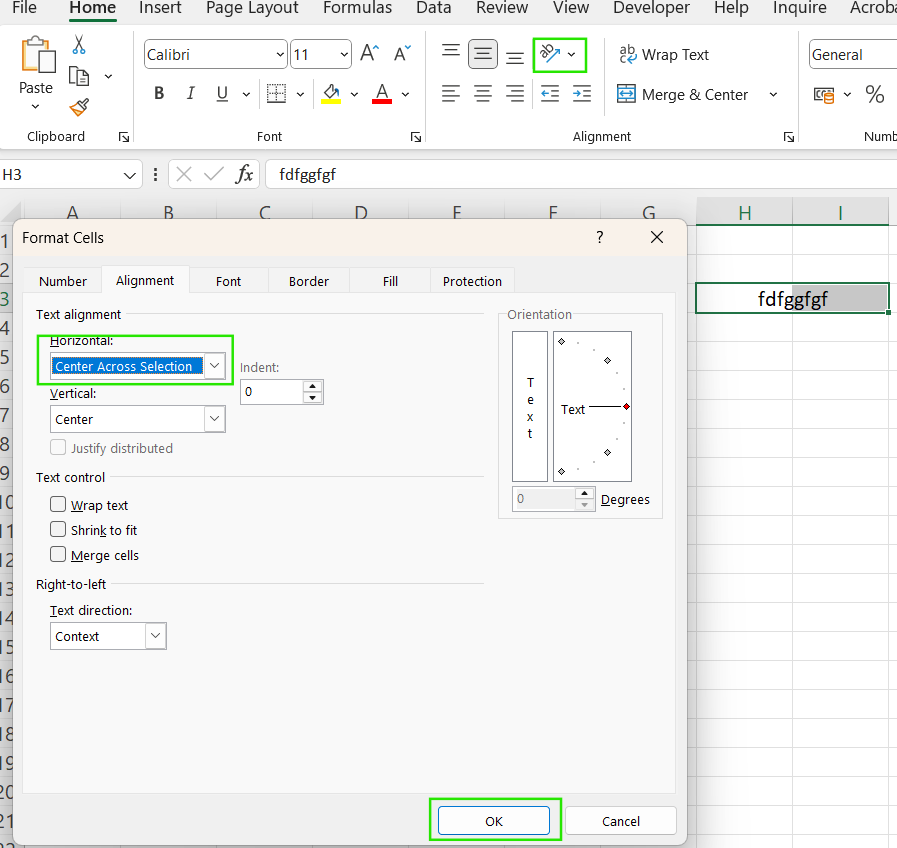
Task: Center text horizontally in ribbon
Action: pyautogui.click(x=483, y=93)
